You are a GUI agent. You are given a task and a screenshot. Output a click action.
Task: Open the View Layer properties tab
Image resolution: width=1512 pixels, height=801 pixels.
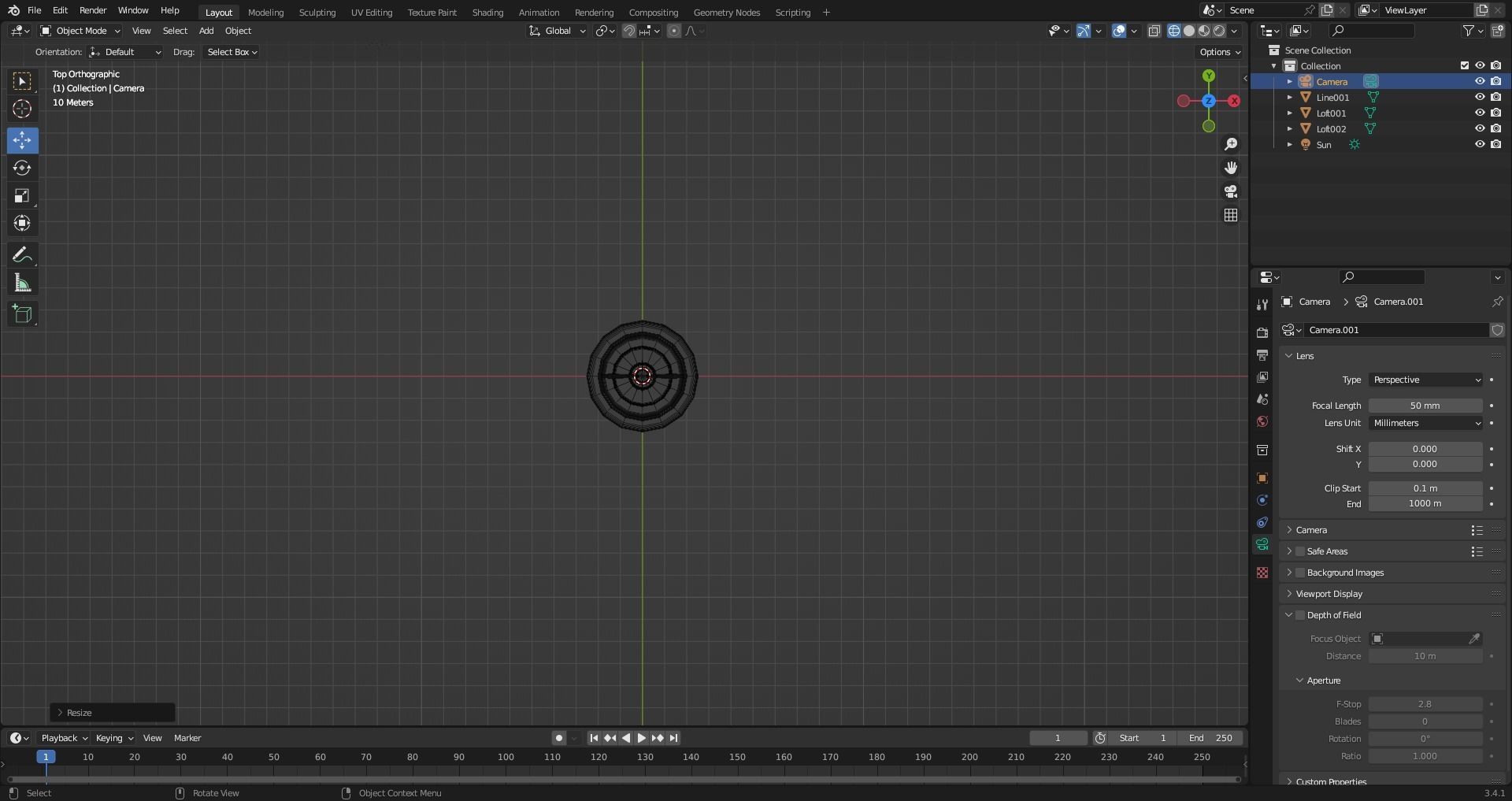(x=1262, y=377)
